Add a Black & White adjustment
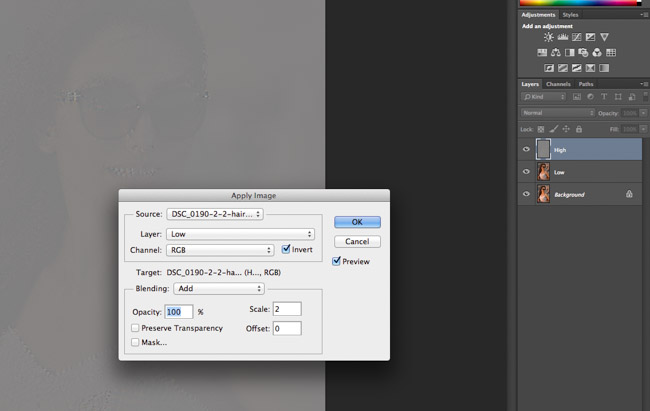The image size is (650, 411). pos(570,53)
